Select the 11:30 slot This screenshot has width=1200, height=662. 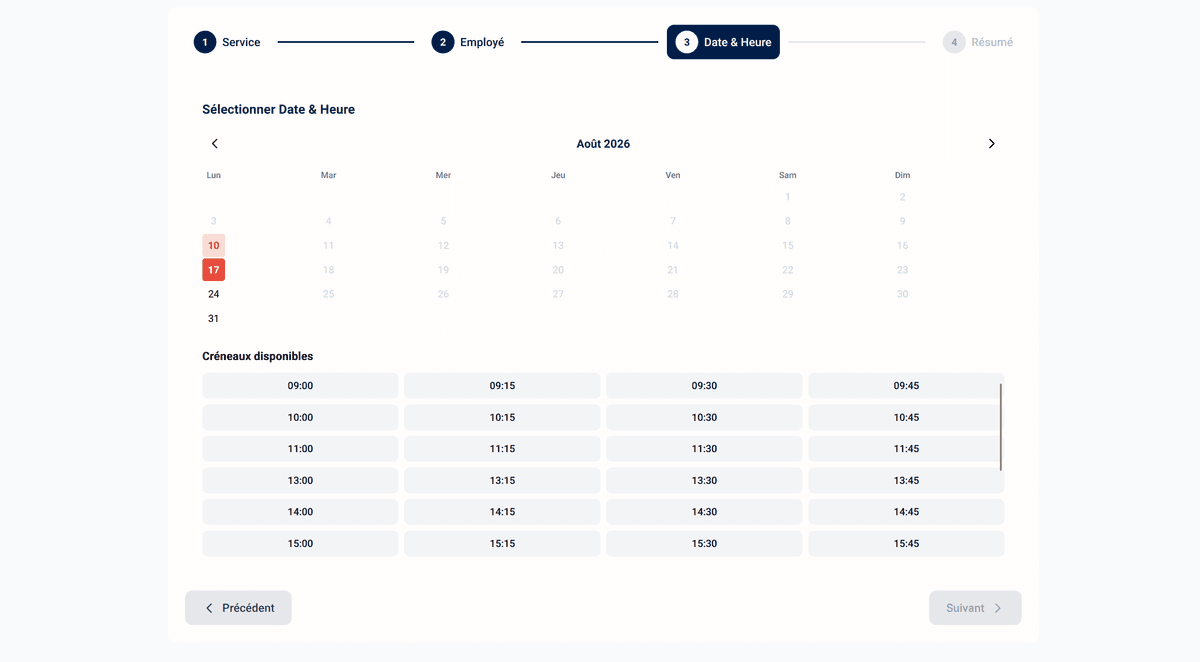pyautogui.click(x=704, y=449)
